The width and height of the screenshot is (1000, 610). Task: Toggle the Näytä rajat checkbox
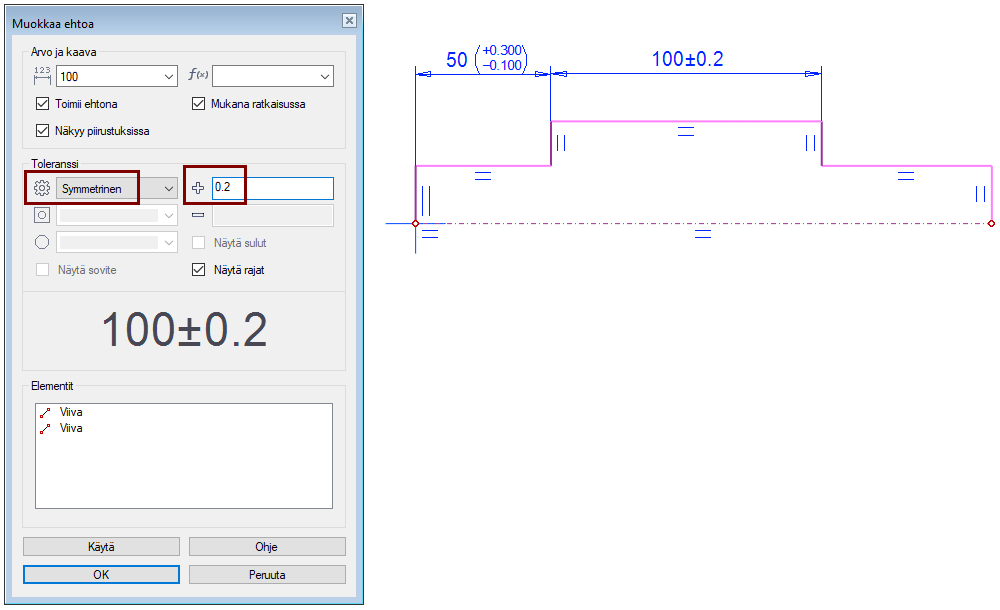click(198, 269)
